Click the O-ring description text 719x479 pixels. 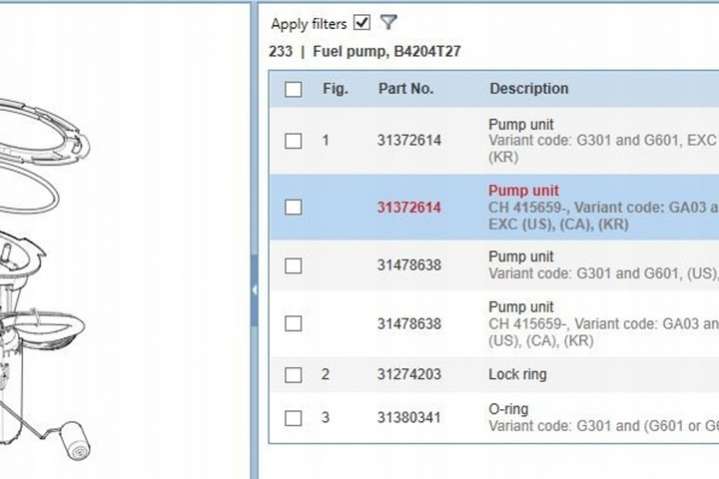click(x=509, y=409)
